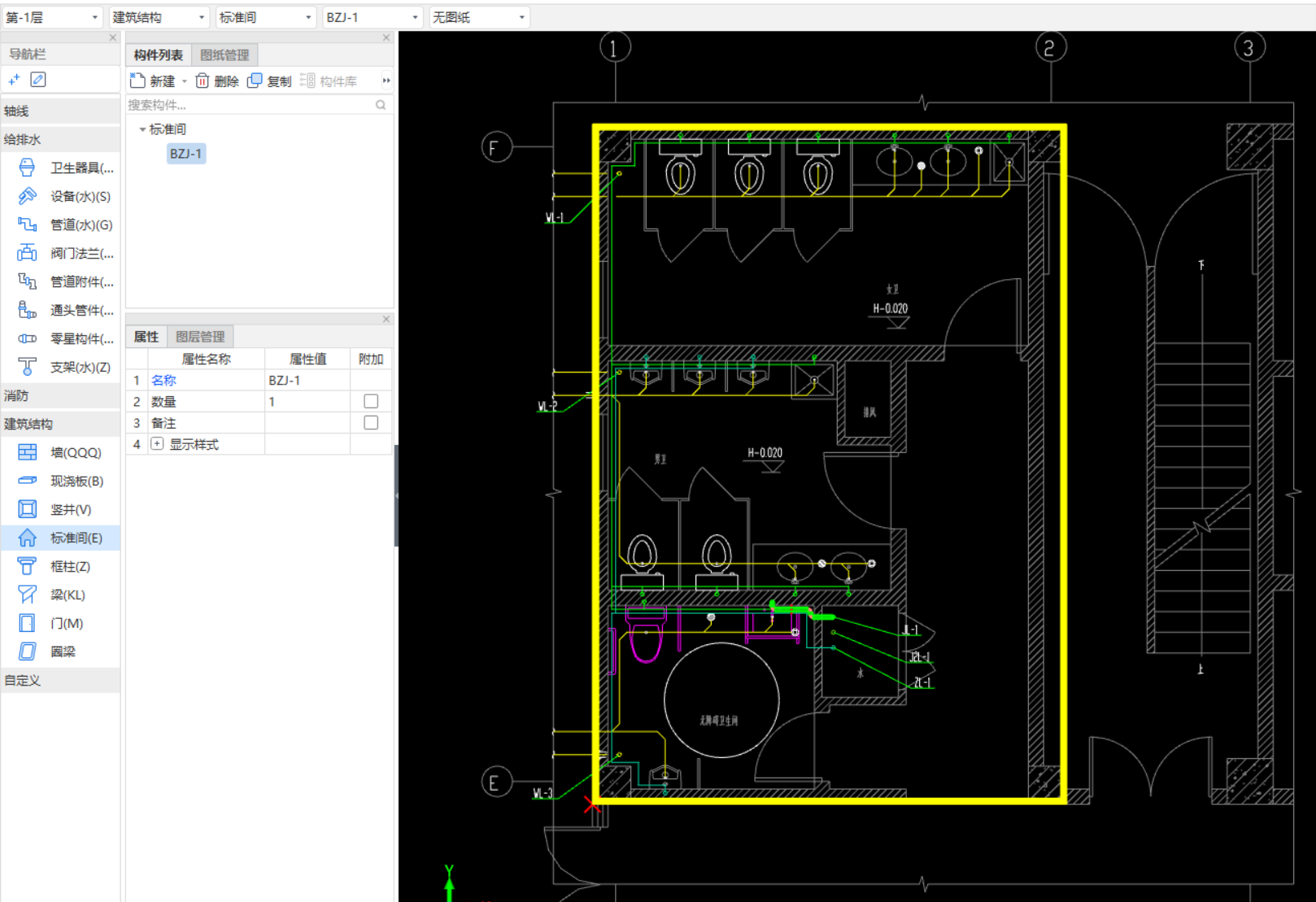The height and width of the screenshot is (902, 1316).
Task: Select the 卫生器具 sanitary fixture tool
Action: click(x=61, y=168)
